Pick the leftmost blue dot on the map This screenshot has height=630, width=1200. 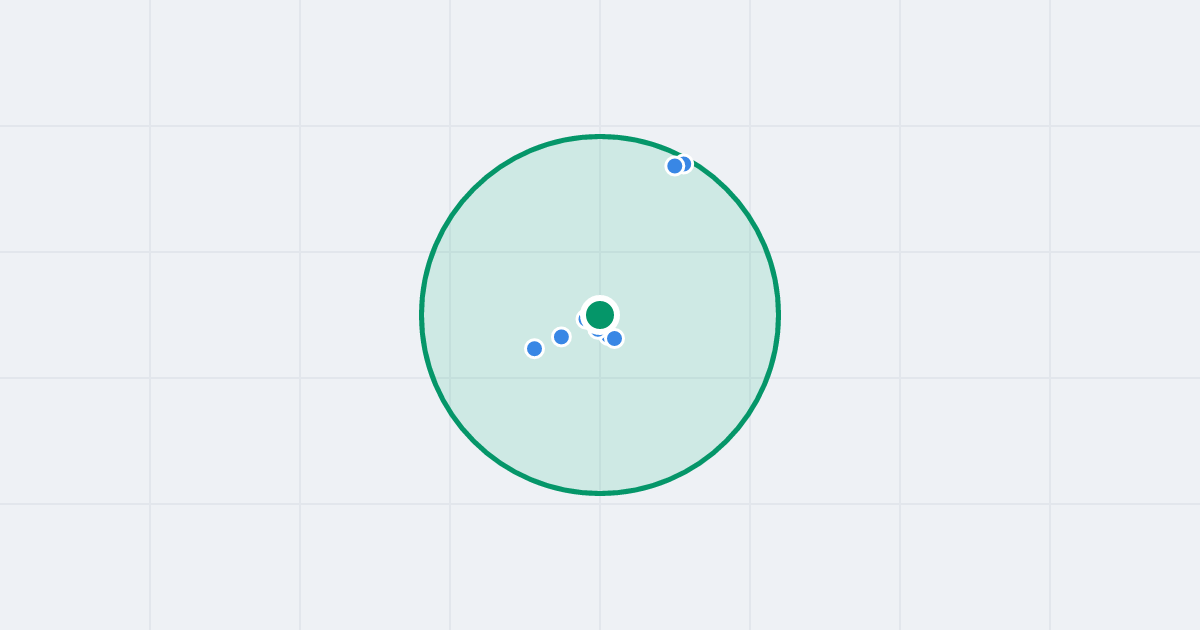click(535, 348)
